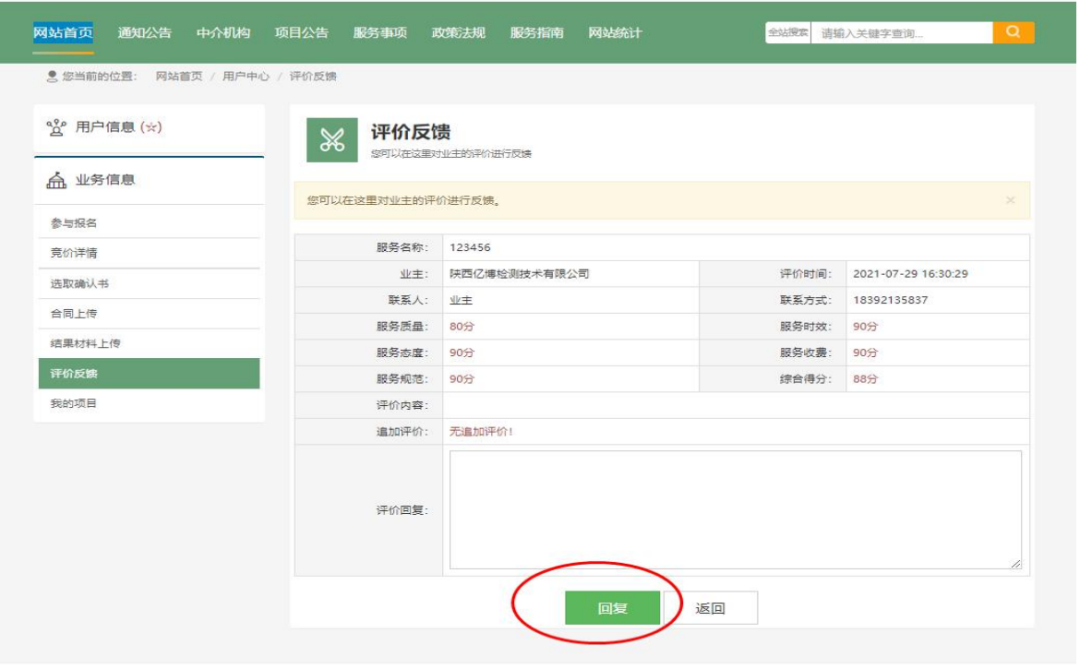The width and height of the screenshot is (1080, 669).
Task: Focus the keyword search input field
Action: point(902,32)
